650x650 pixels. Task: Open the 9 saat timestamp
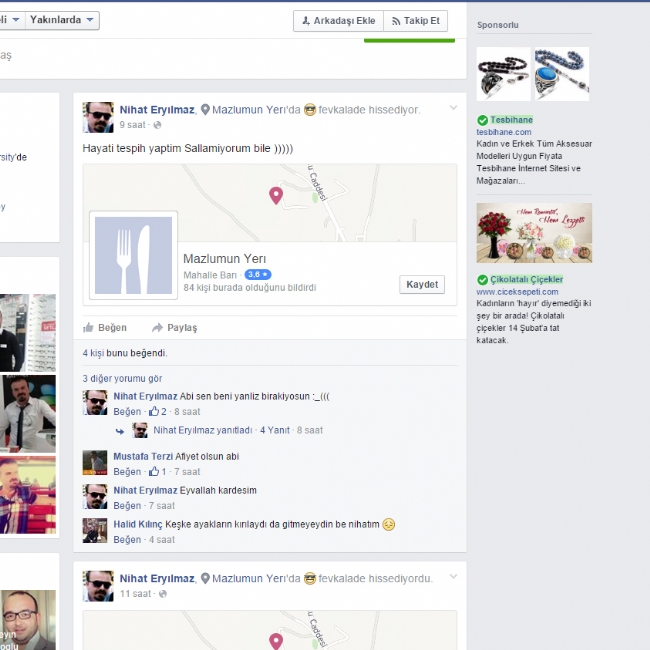click(x=132, y=125)
